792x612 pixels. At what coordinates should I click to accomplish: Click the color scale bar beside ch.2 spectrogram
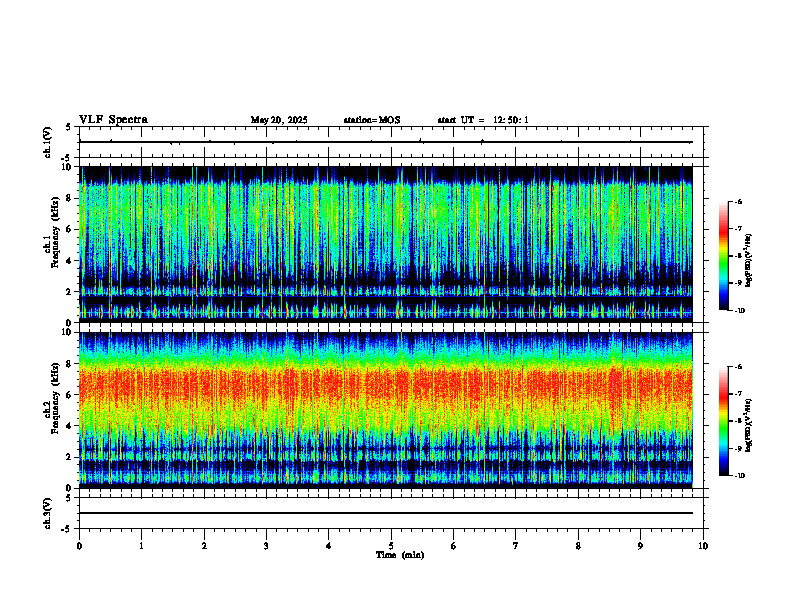pyautogui.click(x=724, y=421)
